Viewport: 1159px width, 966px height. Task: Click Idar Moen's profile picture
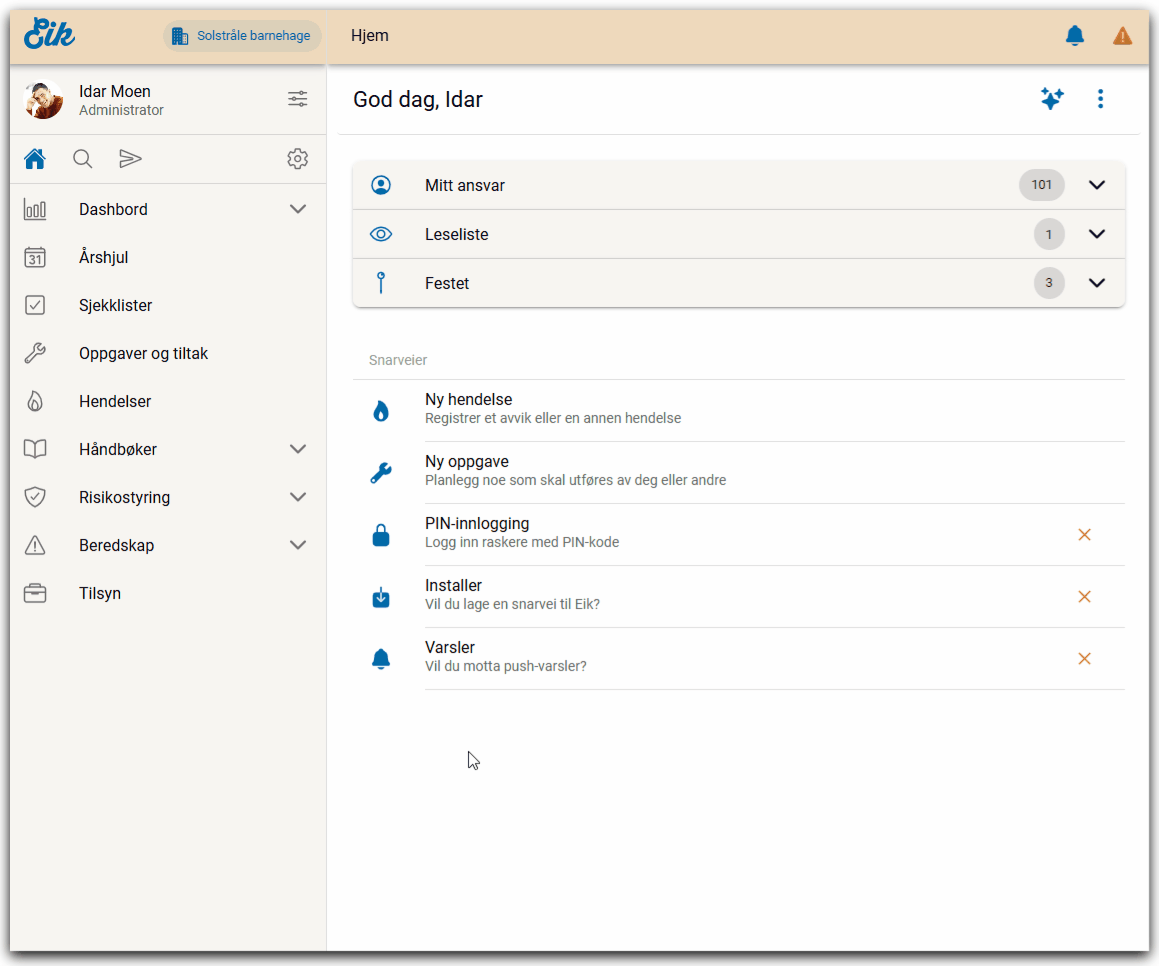point(44,100)
